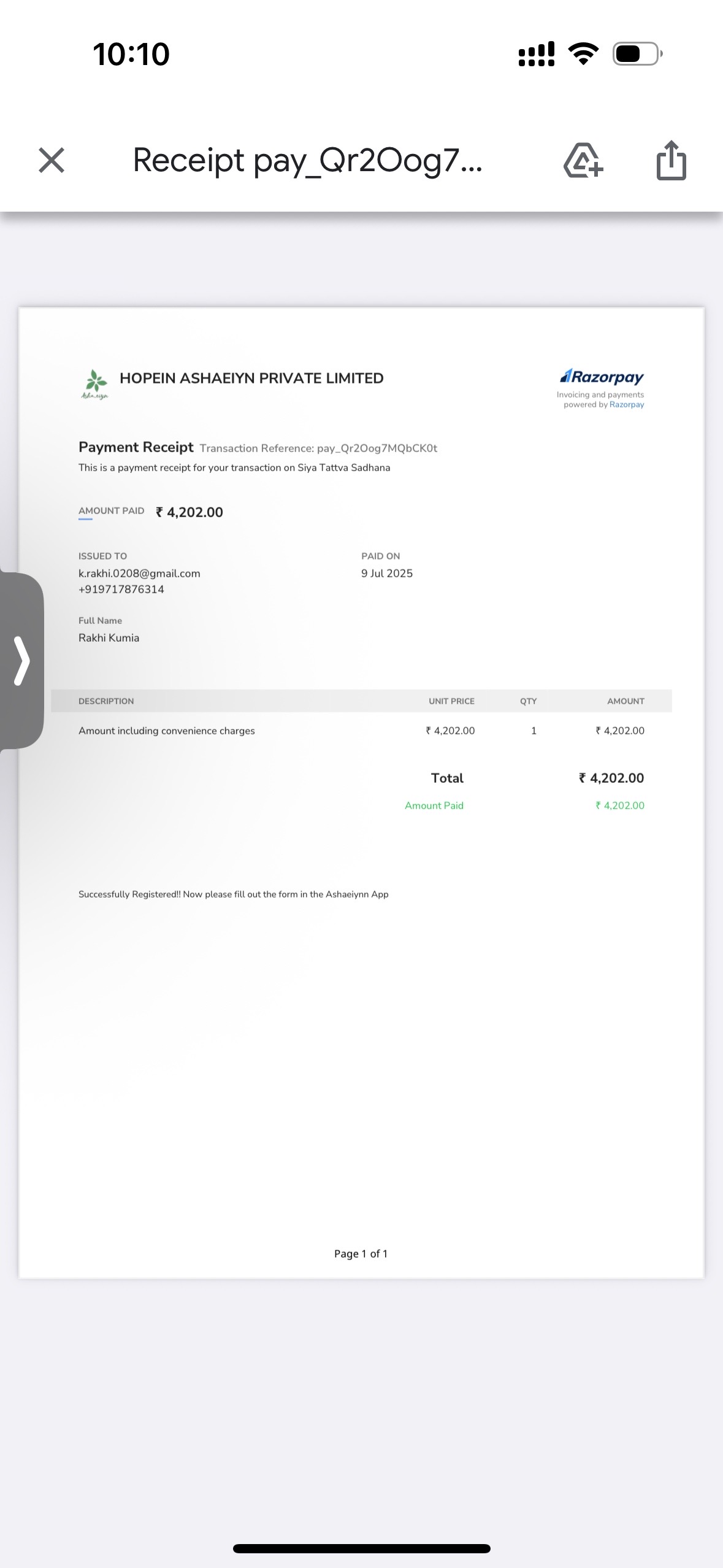
Task: Tap the transaction reference pay_Qr2Oog7MQbCK0t
Action: (x=377, y=448)
